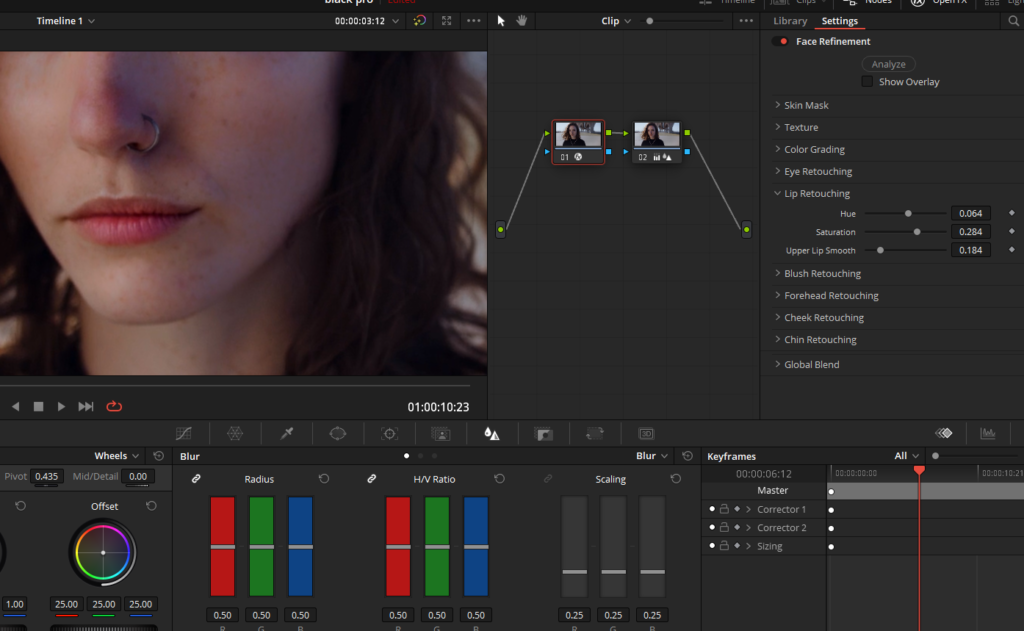This screenshot has height=631, width=1024.
Task: Reset the Blur palette
Action: click(687, 456)
